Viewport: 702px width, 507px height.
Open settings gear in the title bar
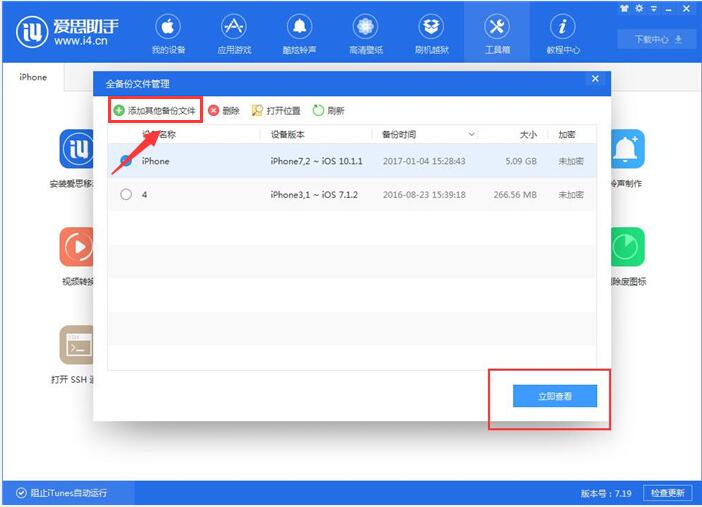(x=639, y=9)
